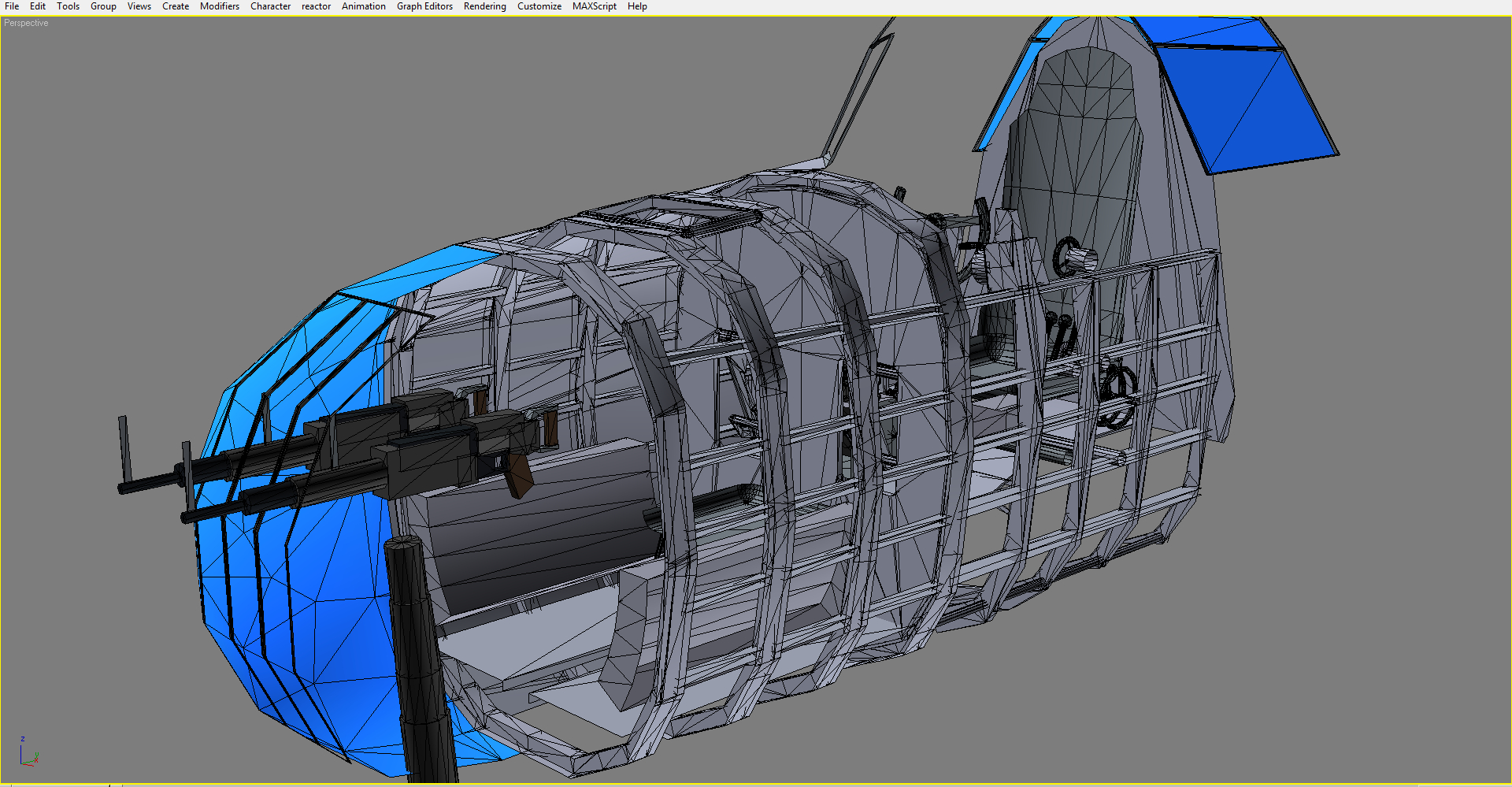Viewport: 1512px width, 787px height.
Task: Open the Modifiers menu
Action: pos(220,6)
